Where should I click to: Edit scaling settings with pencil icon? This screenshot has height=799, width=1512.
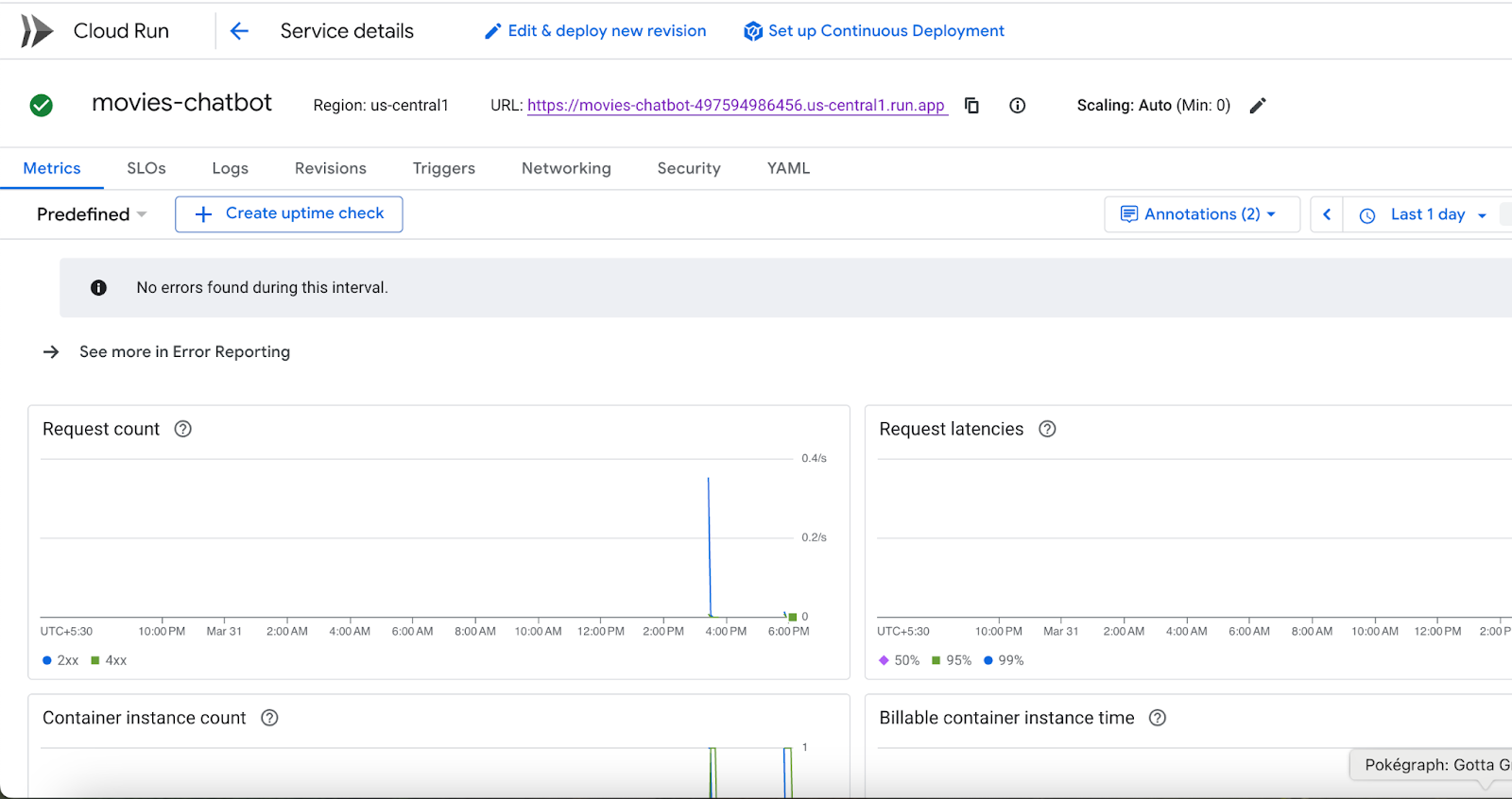click(1257, 106)
